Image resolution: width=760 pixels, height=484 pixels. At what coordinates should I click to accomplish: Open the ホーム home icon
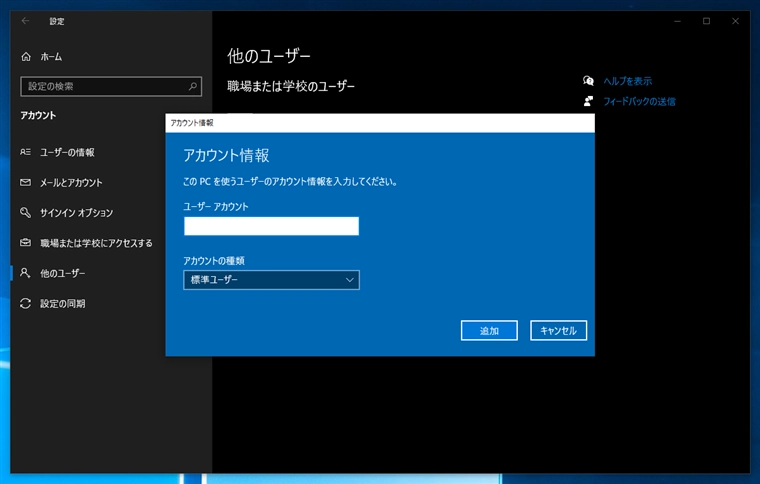[26, 57]
